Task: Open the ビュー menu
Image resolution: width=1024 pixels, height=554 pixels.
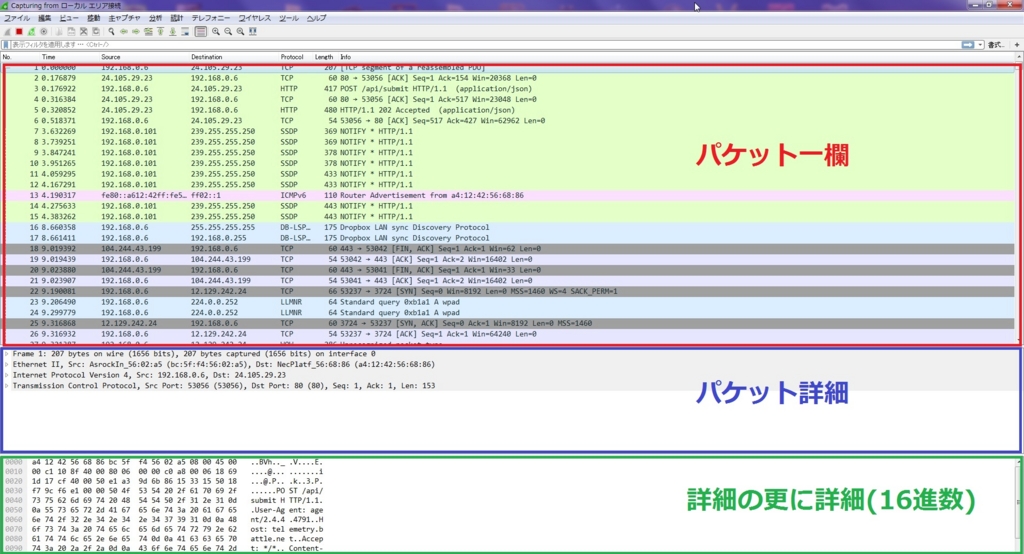Action: 69,18
